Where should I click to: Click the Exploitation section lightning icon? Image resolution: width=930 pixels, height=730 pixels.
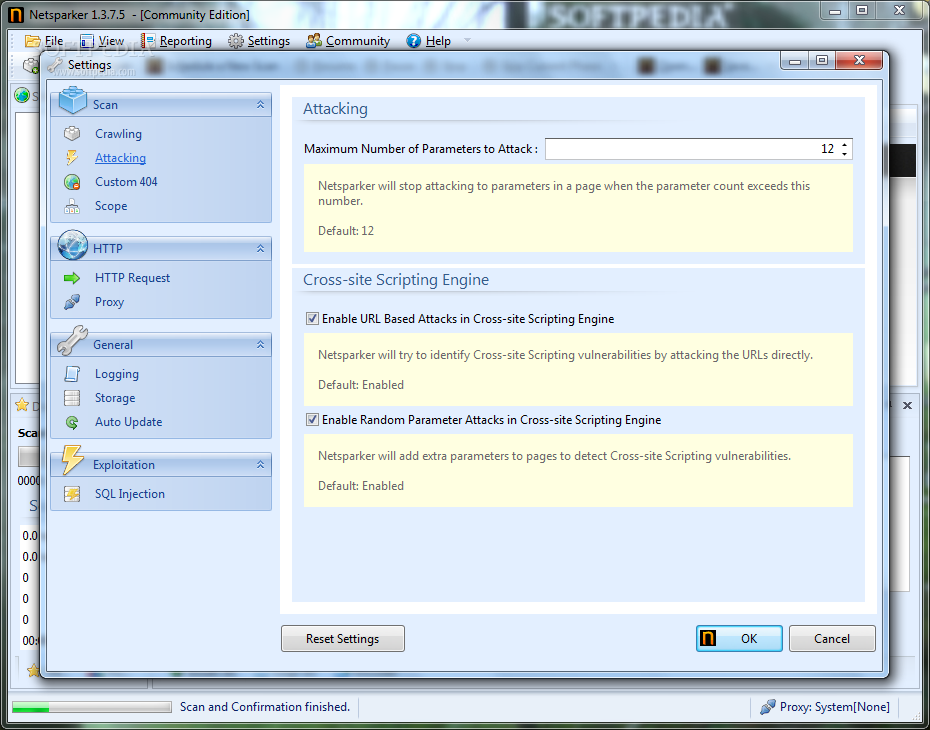tap(72, 460)
